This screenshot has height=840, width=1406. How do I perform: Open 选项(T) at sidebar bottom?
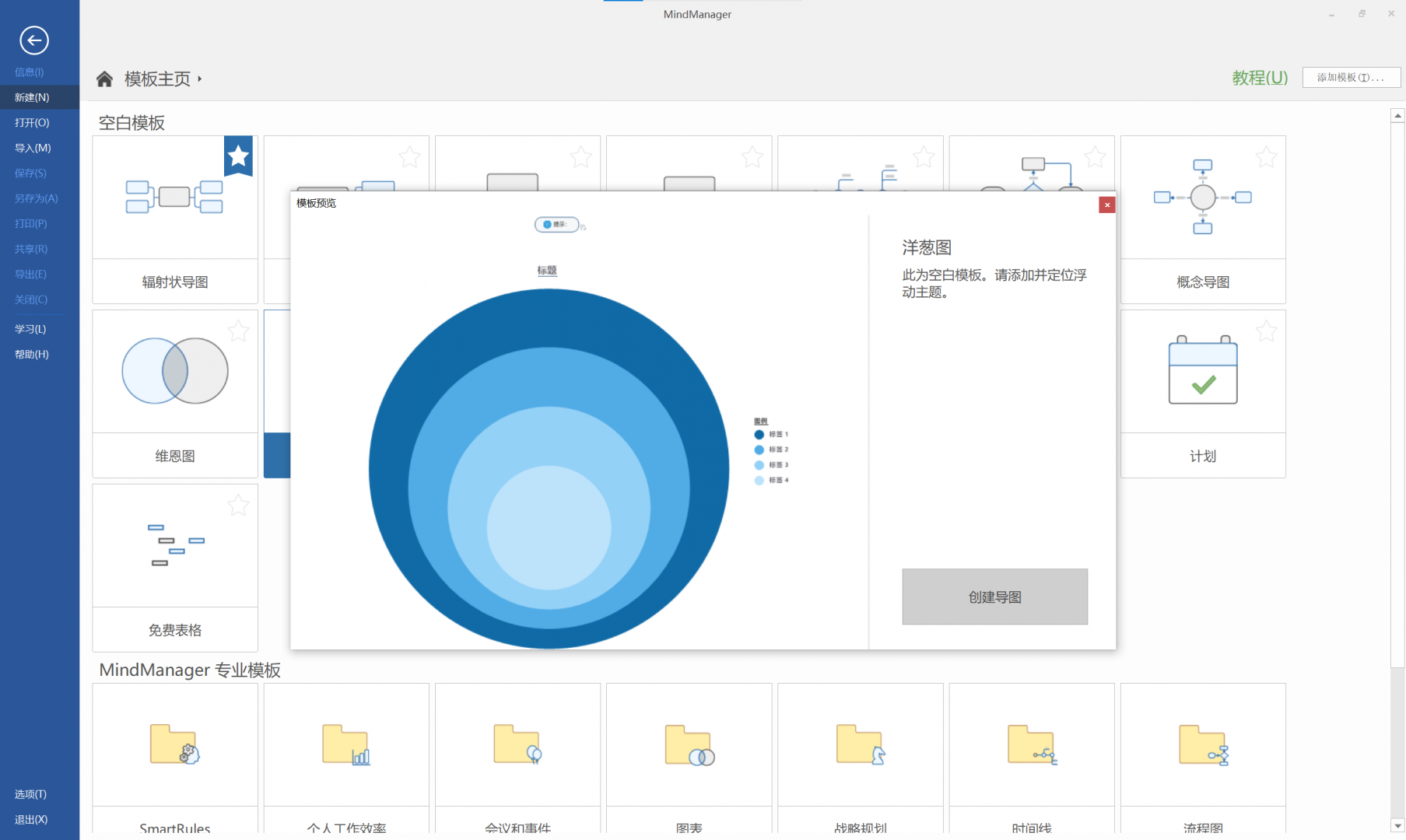click(30, 794)
